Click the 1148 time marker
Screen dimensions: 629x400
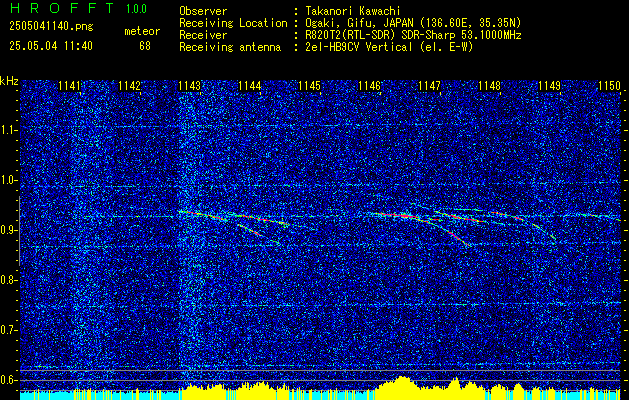(x=489, y=86)
